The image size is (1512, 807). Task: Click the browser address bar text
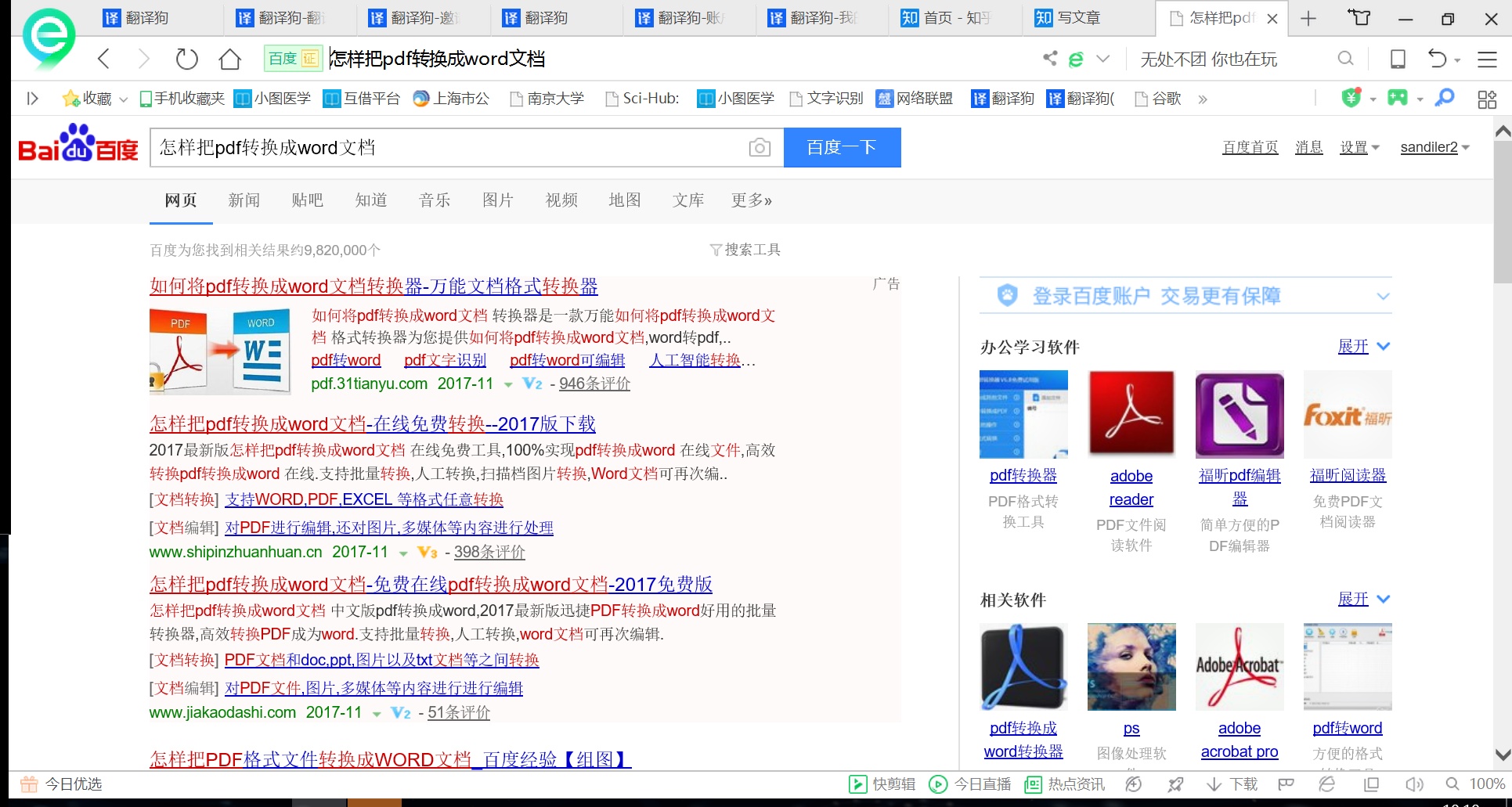pos(437,59)
